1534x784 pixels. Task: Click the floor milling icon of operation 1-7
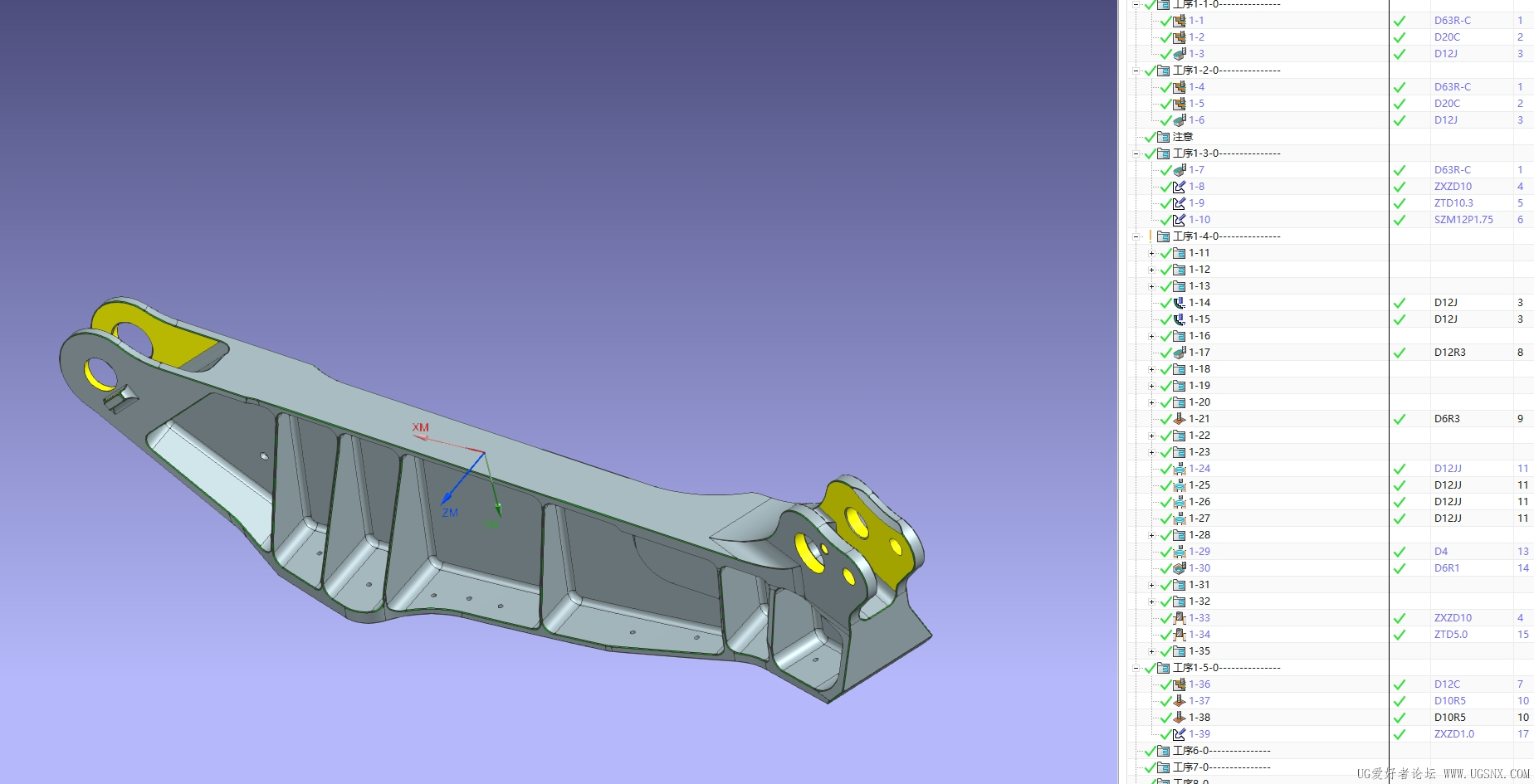1179,170
